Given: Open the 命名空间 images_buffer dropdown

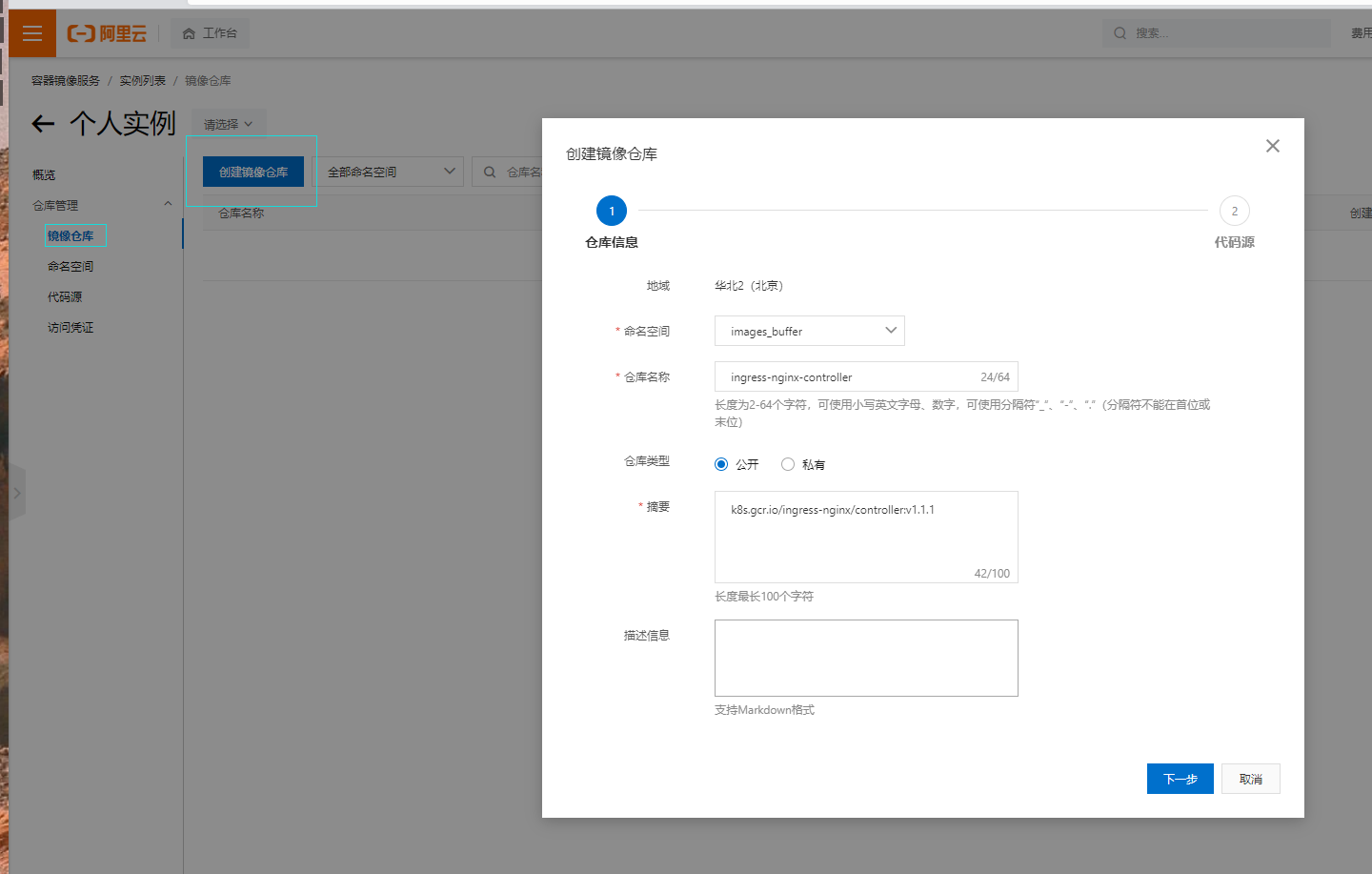Looking at the screenshot, I should pos(809,331).
